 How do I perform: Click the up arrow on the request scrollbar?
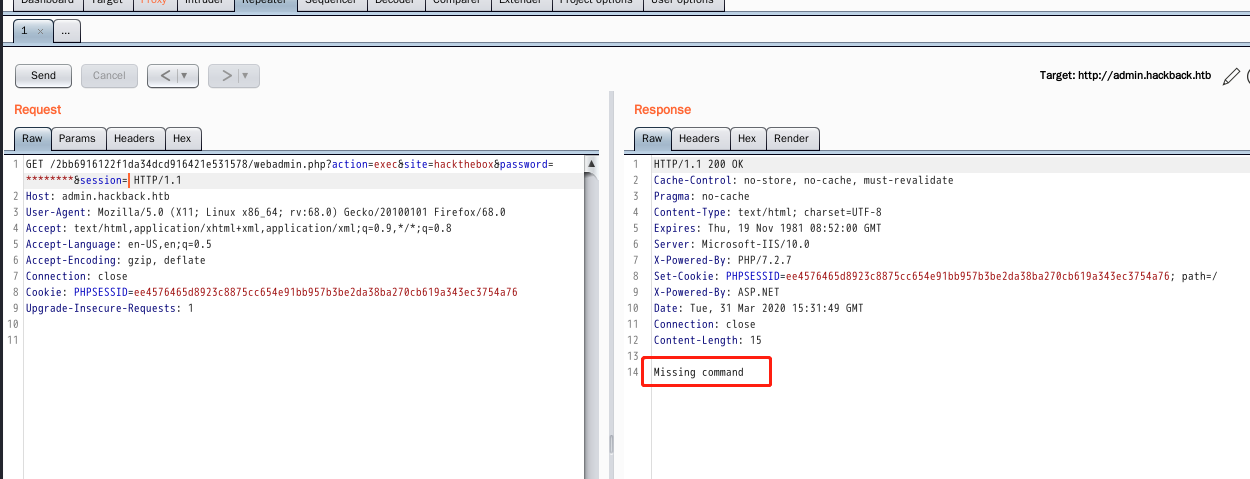point(592,164)
